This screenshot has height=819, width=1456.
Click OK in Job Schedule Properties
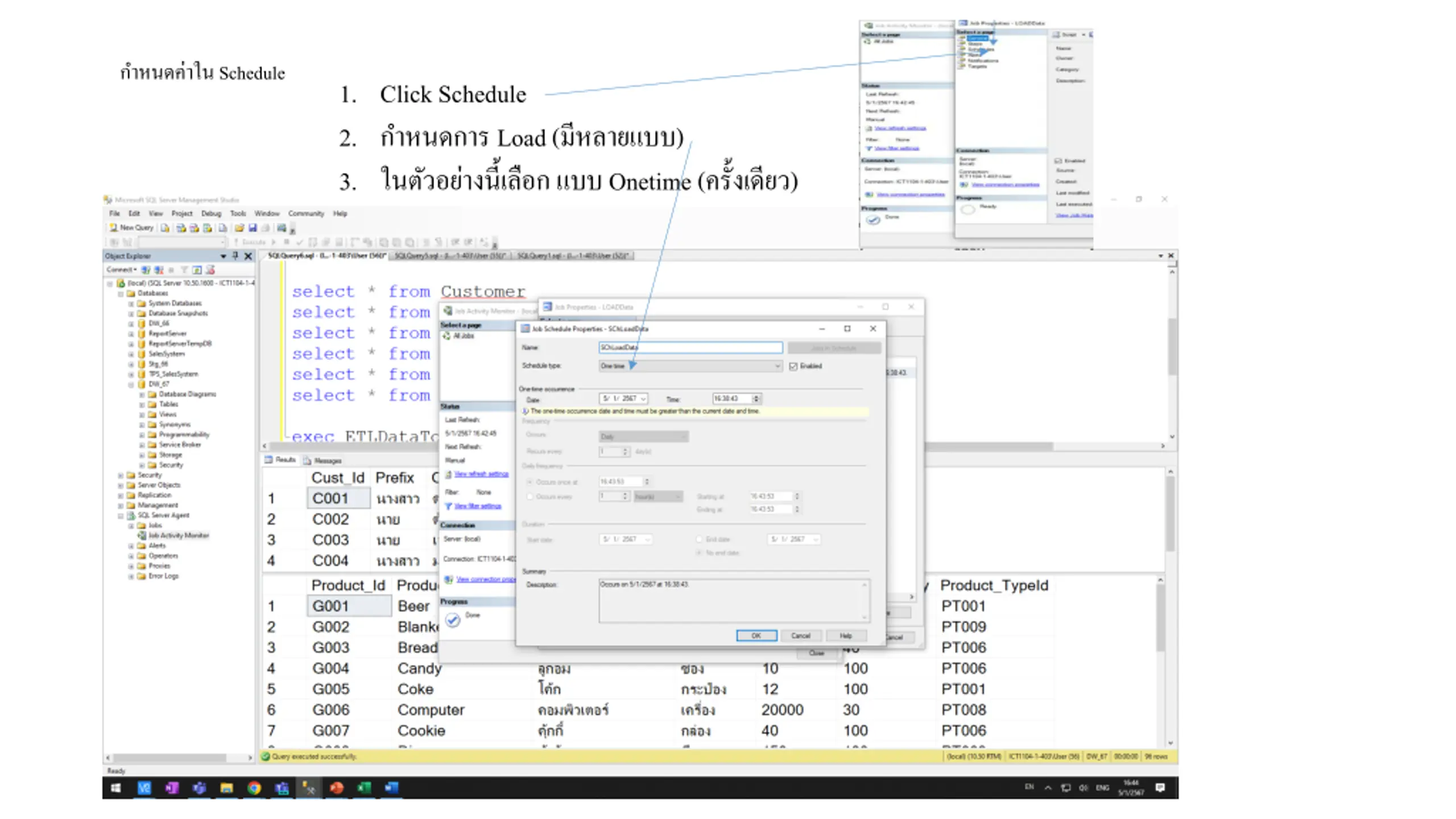pos(756,636)
